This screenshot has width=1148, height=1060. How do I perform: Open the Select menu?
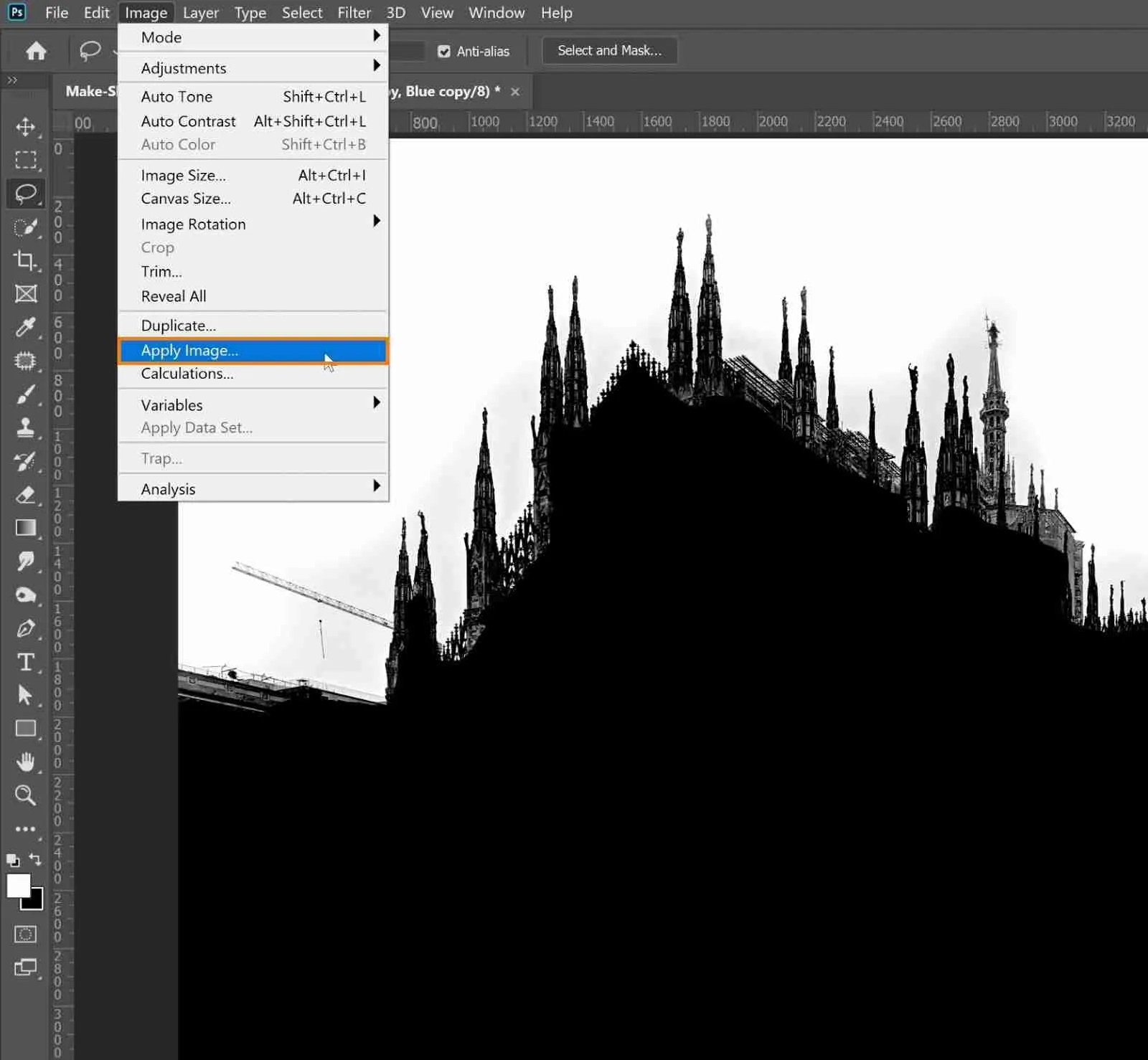[302, 12]
